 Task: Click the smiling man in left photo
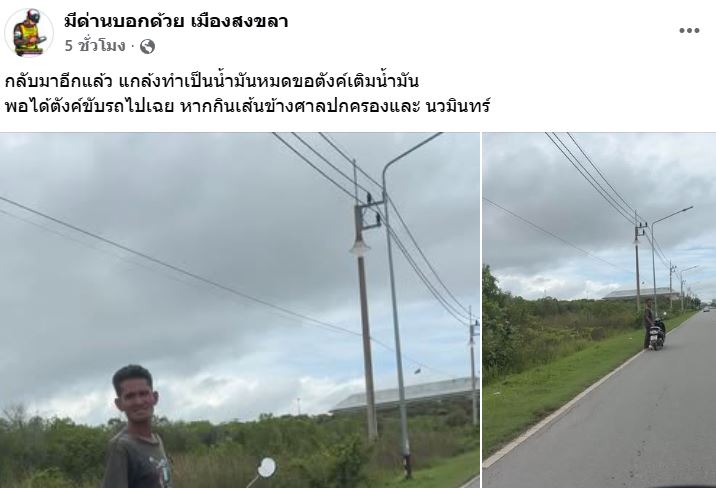pyautogui.click(x=137, y=427)
